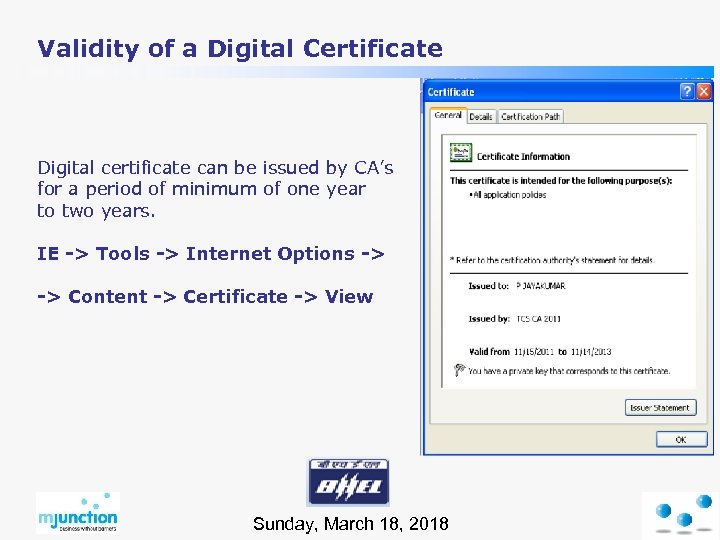
Task: Click the Issuer Statement button
Action: point(660,407)
